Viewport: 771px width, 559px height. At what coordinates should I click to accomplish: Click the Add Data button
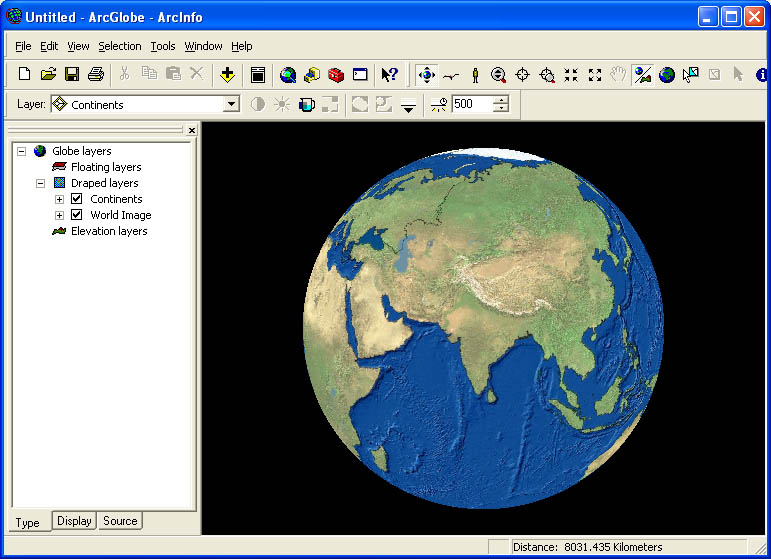click(x=227, y=74)
